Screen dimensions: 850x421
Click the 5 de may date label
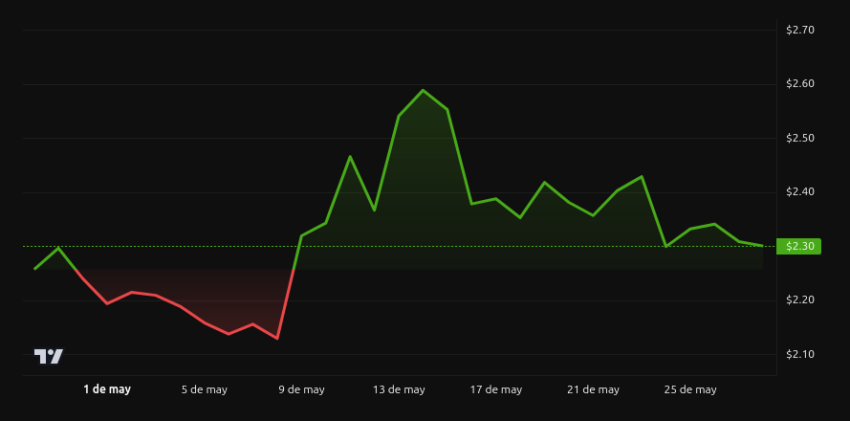[204, 390]
